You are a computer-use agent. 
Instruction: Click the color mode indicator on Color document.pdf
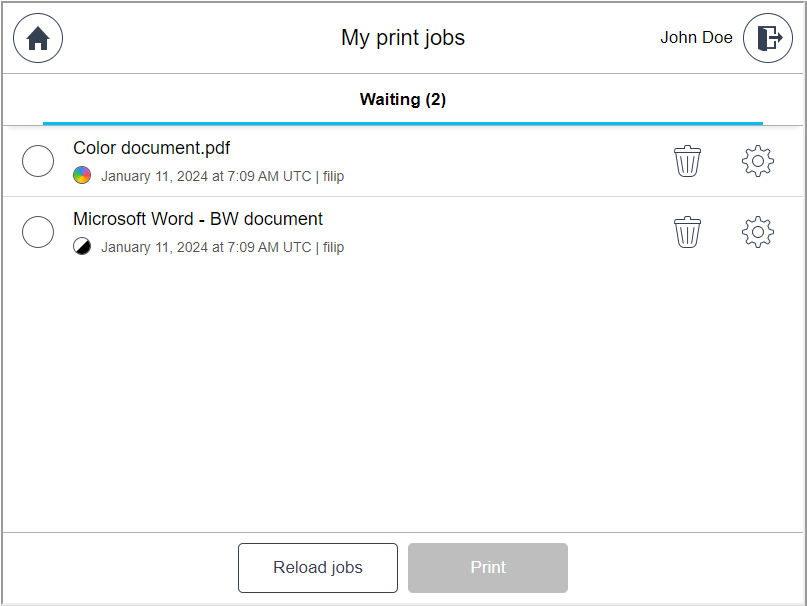[81, 176]
